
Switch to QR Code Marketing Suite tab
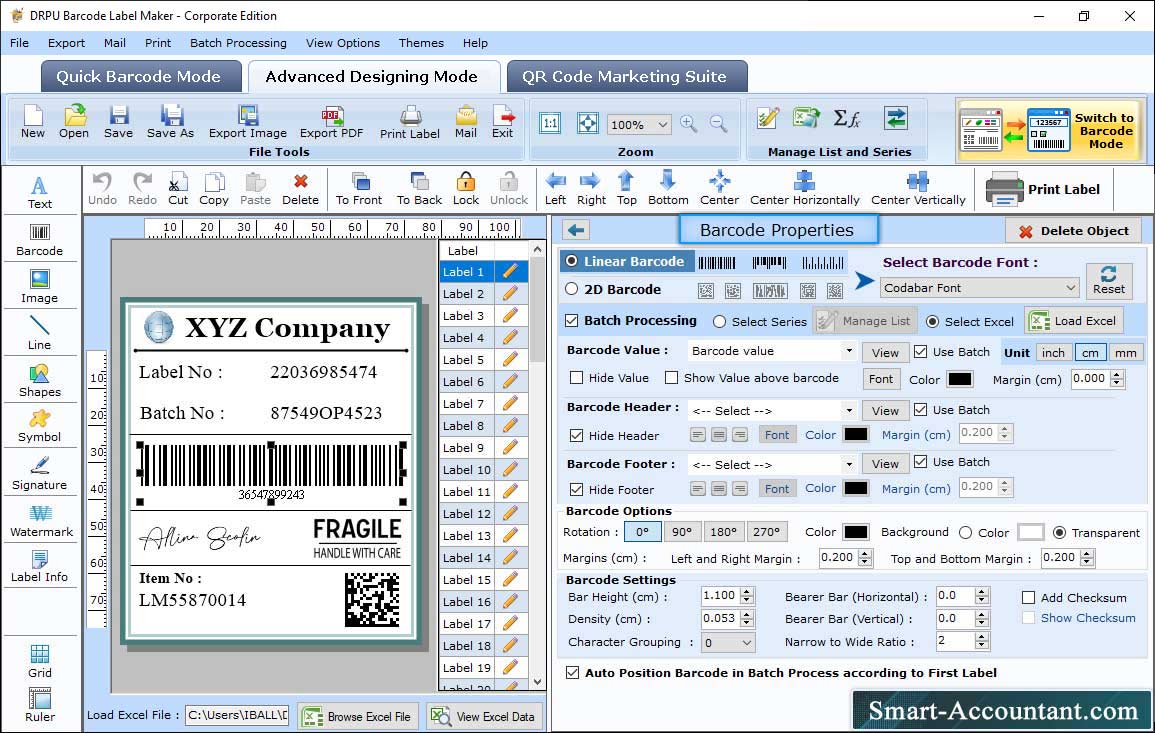626,77
